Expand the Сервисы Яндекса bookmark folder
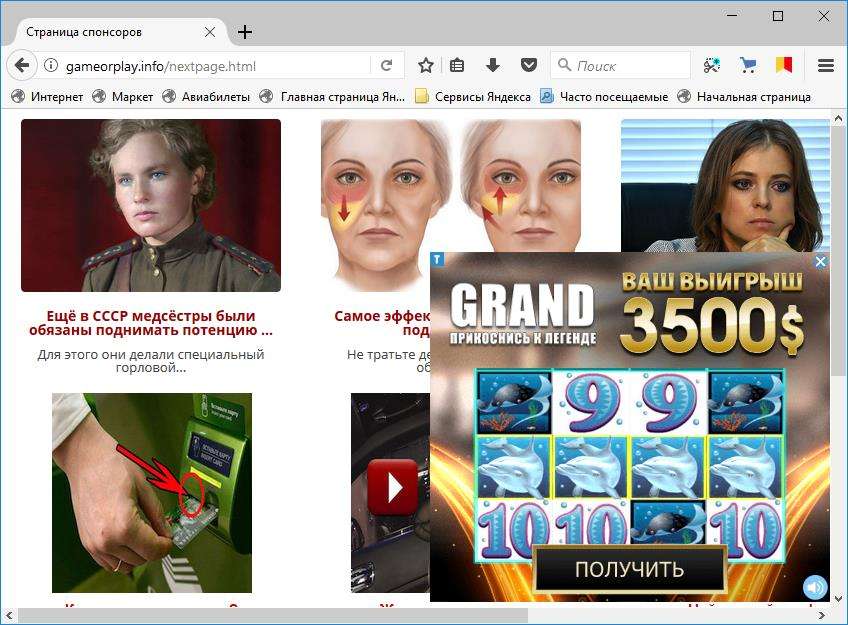Image resolution: width=848 pixels, height=625 pixels. pos(473,97)
